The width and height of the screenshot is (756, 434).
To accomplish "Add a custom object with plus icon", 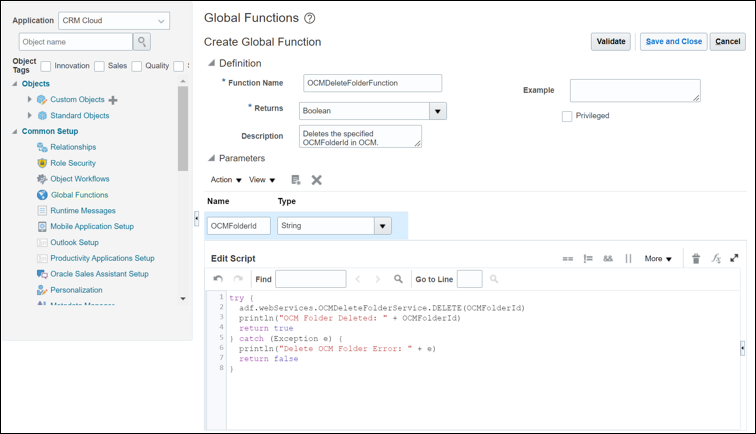I will 113,100.
